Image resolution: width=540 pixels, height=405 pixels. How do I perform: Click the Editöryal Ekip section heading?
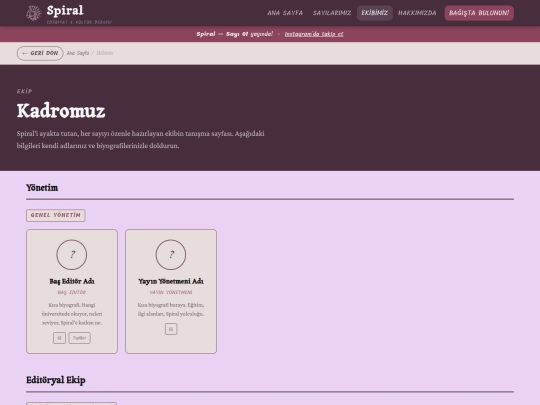(56, 380)
